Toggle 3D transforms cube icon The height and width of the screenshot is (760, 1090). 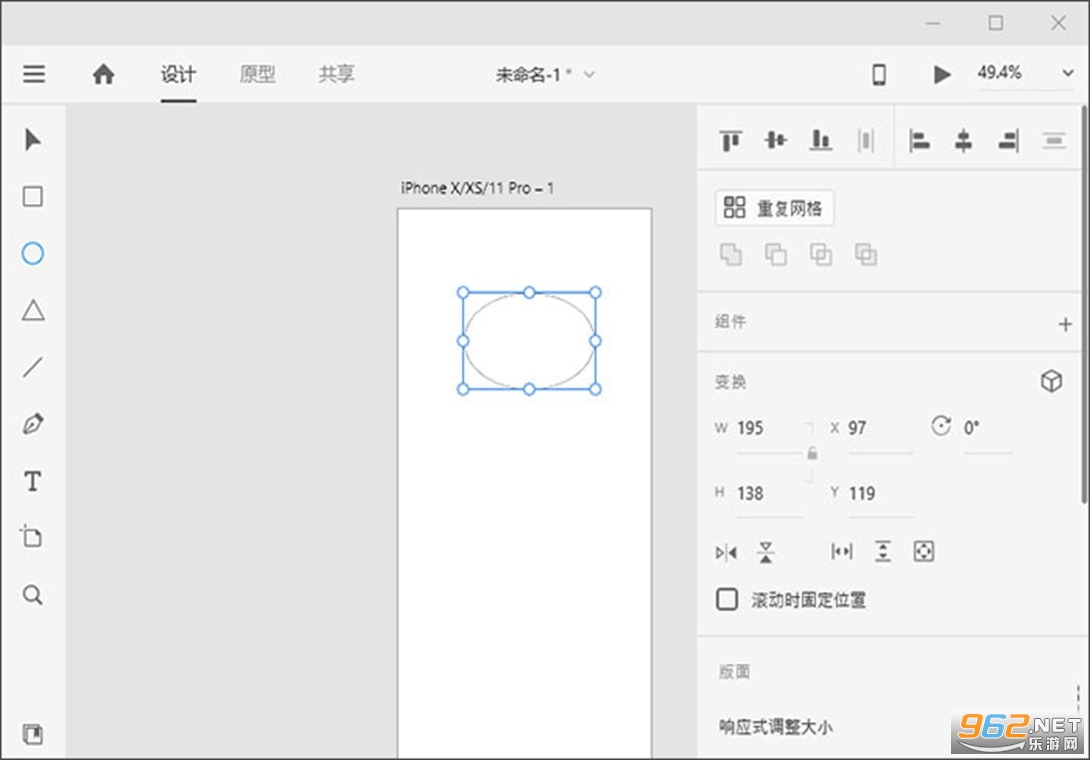(1051, 381)
